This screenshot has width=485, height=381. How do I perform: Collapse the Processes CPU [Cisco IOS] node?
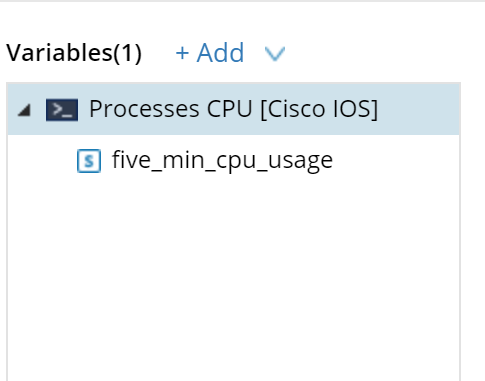pyautogui.click(x=24, y=110)
